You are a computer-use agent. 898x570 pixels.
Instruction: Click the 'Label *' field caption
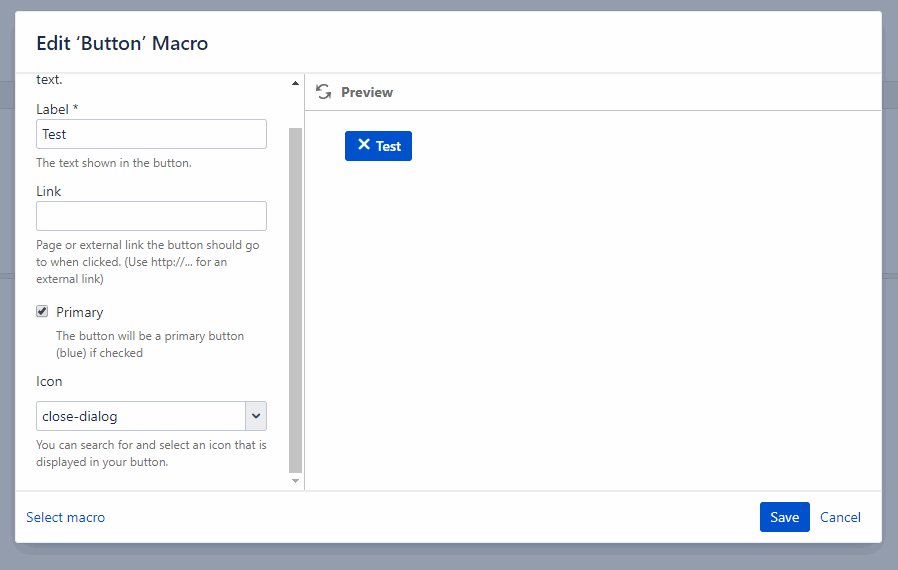[57, 109]
